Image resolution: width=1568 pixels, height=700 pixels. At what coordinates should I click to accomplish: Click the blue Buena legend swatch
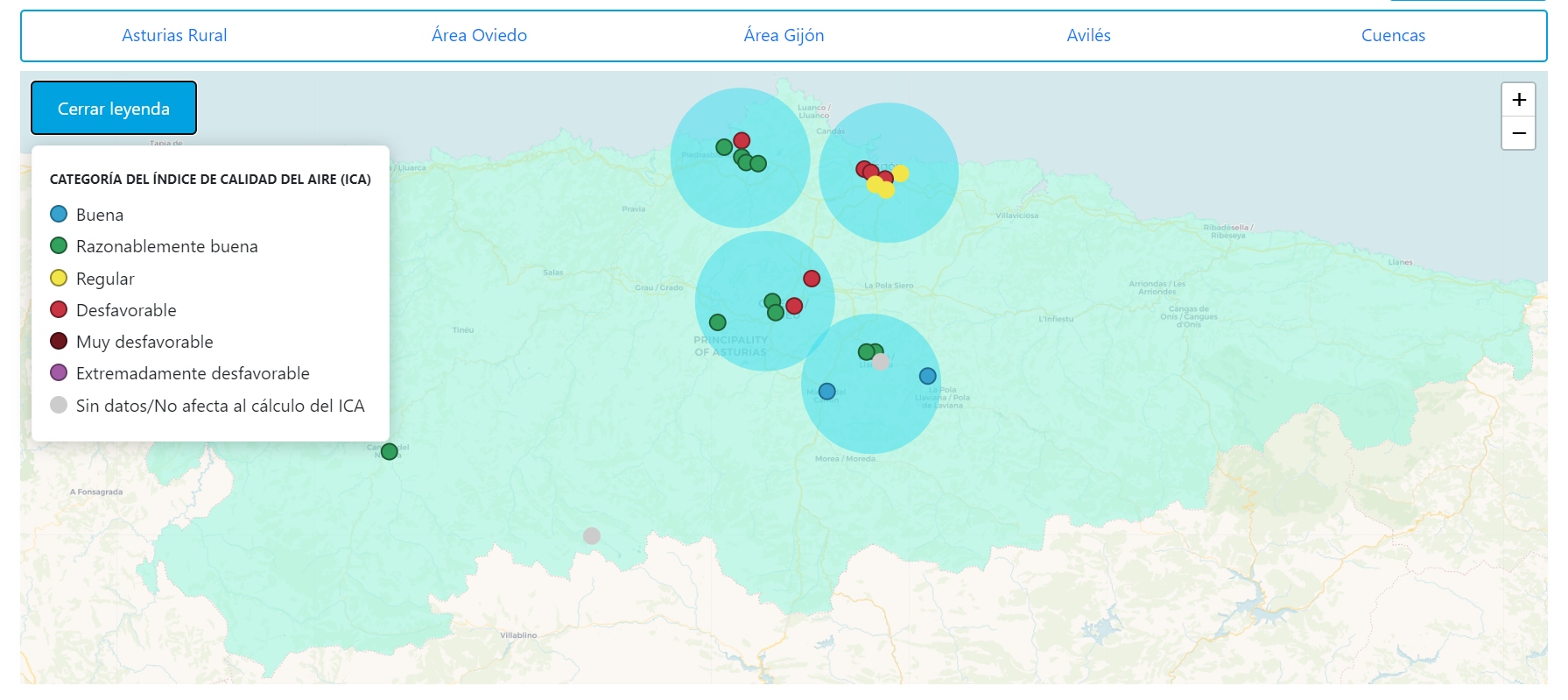59,215
